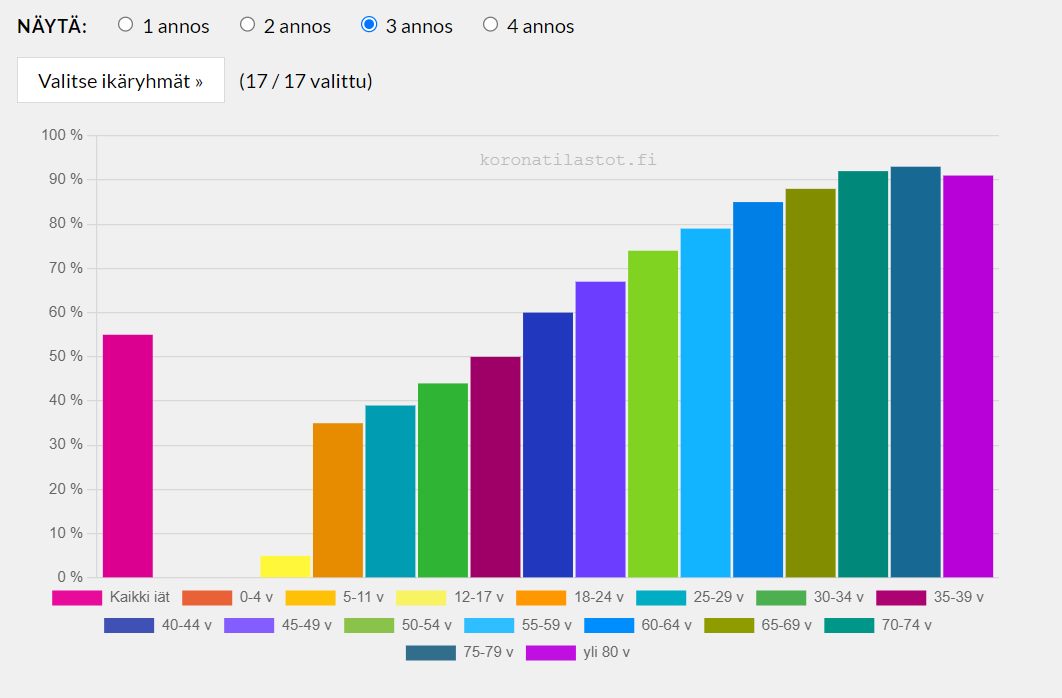Select the 4 annos radio button
This screenshot has width=1062, height=698.
[x=490, y=25]
